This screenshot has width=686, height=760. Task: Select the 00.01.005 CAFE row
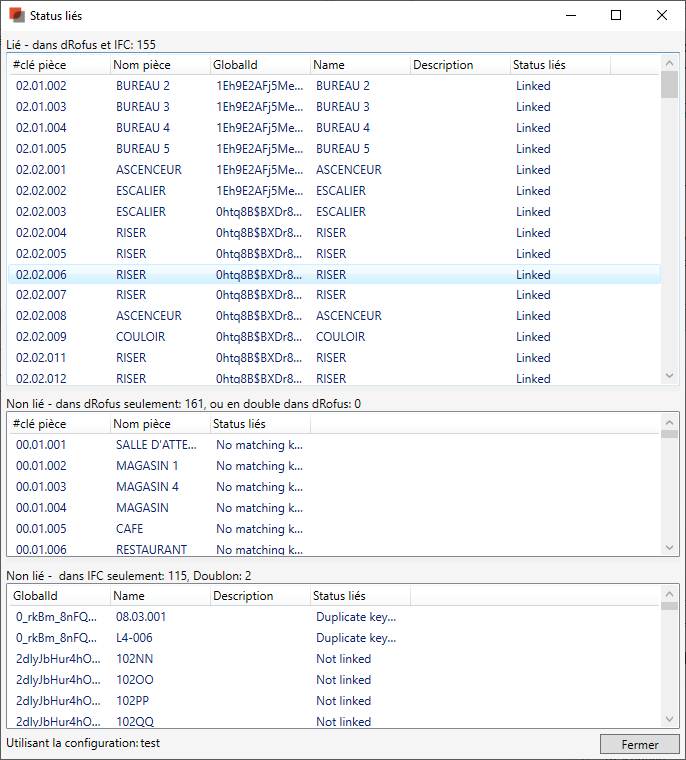(160, 529)
